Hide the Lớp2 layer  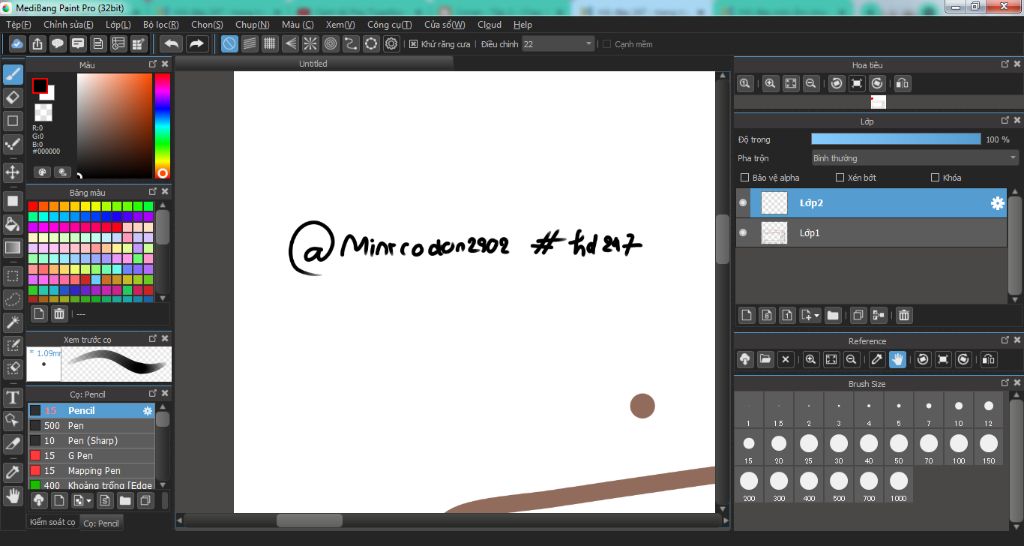(743, 203)
